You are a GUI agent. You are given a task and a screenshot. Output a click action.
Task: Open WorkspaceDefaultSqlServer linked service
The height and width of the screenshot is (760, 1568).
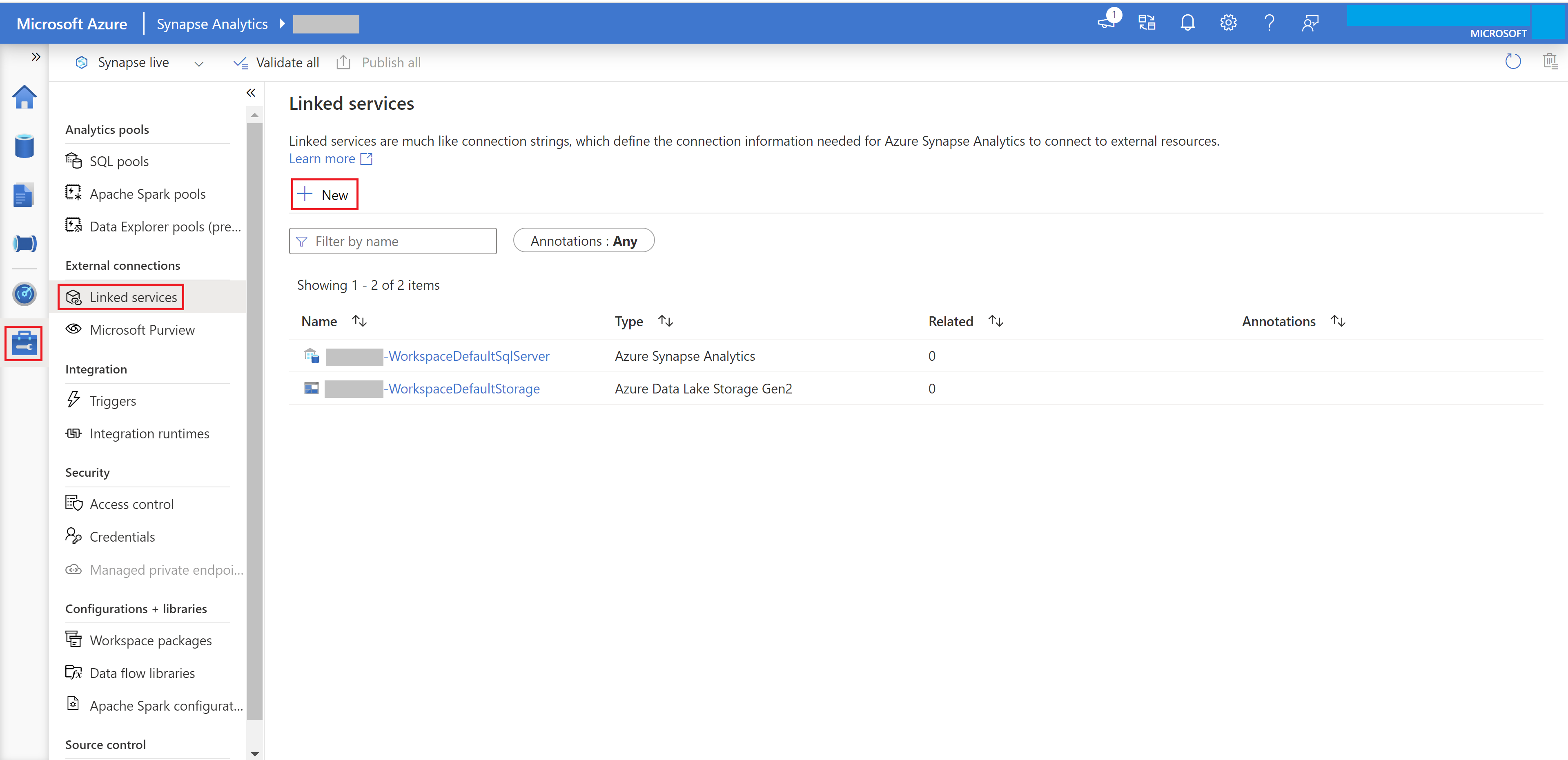tap(466, 355)
